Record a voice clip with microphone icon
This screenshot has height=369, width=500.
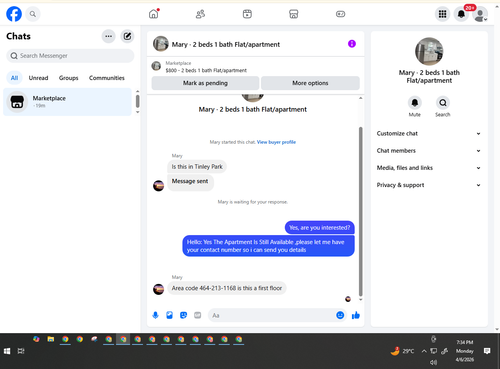point(155,315)
